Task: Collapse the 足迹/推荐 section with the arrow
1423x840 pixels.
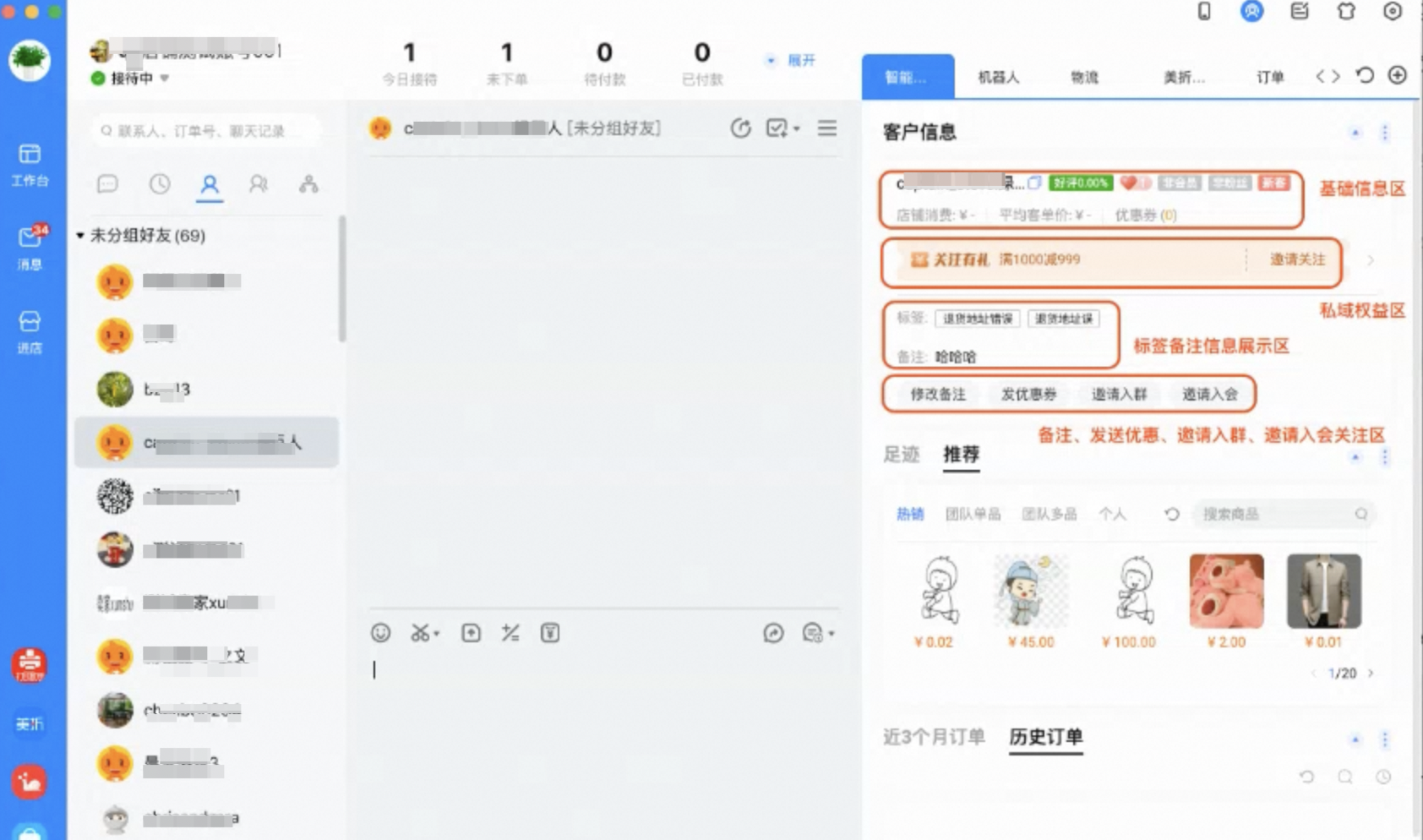Action: [x=1355, y=457]
